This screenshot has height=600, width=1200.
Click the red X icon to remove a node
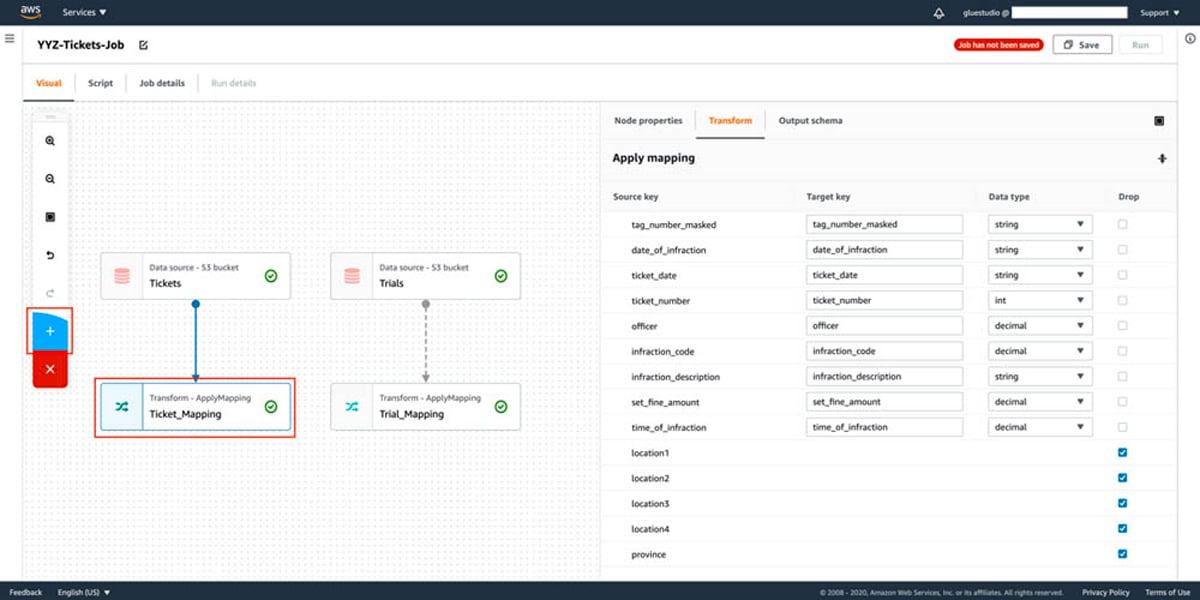[48, 369]
